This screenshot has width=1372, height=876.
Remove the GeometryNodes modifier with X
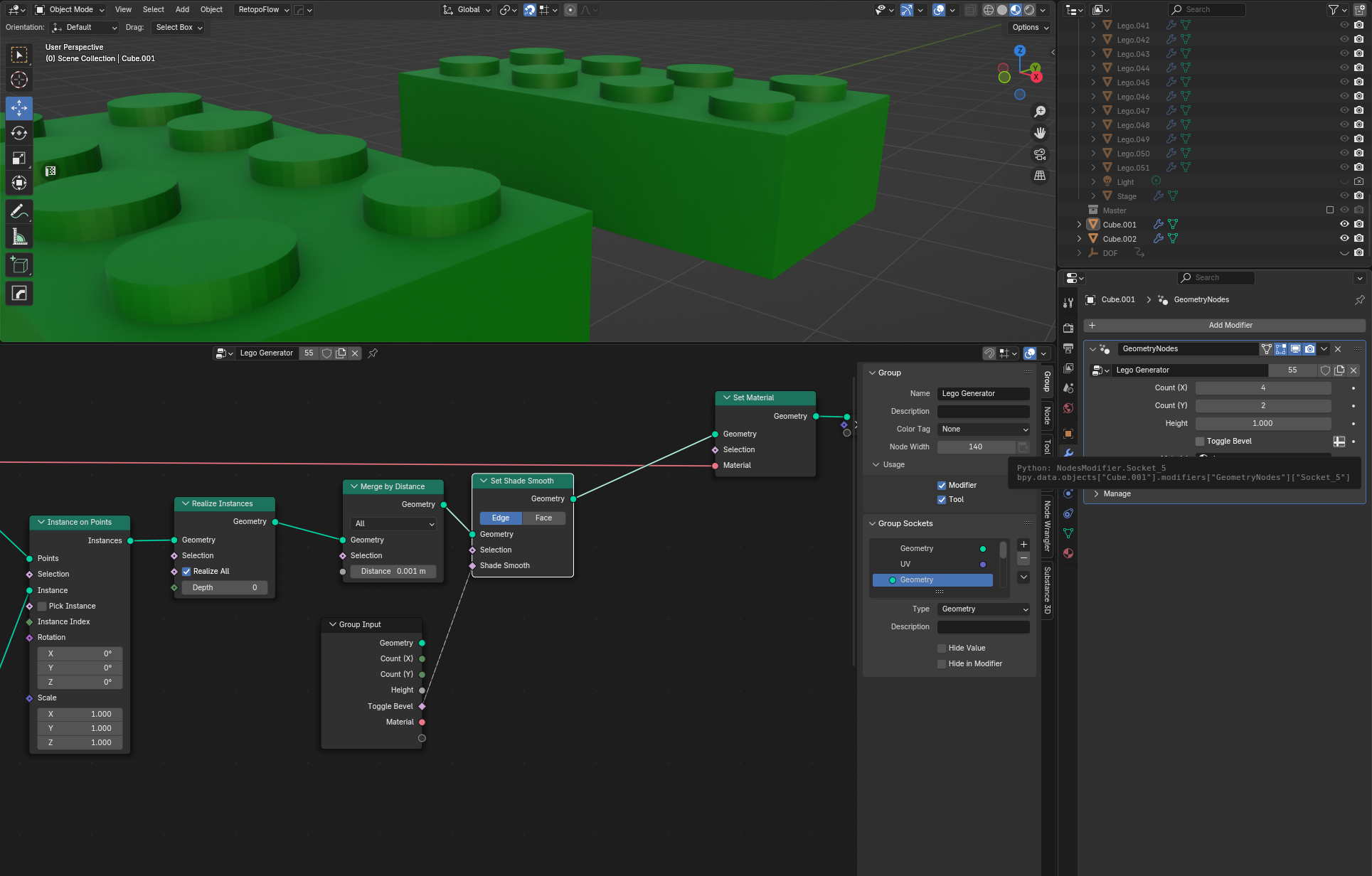(x=1338, y=349)
